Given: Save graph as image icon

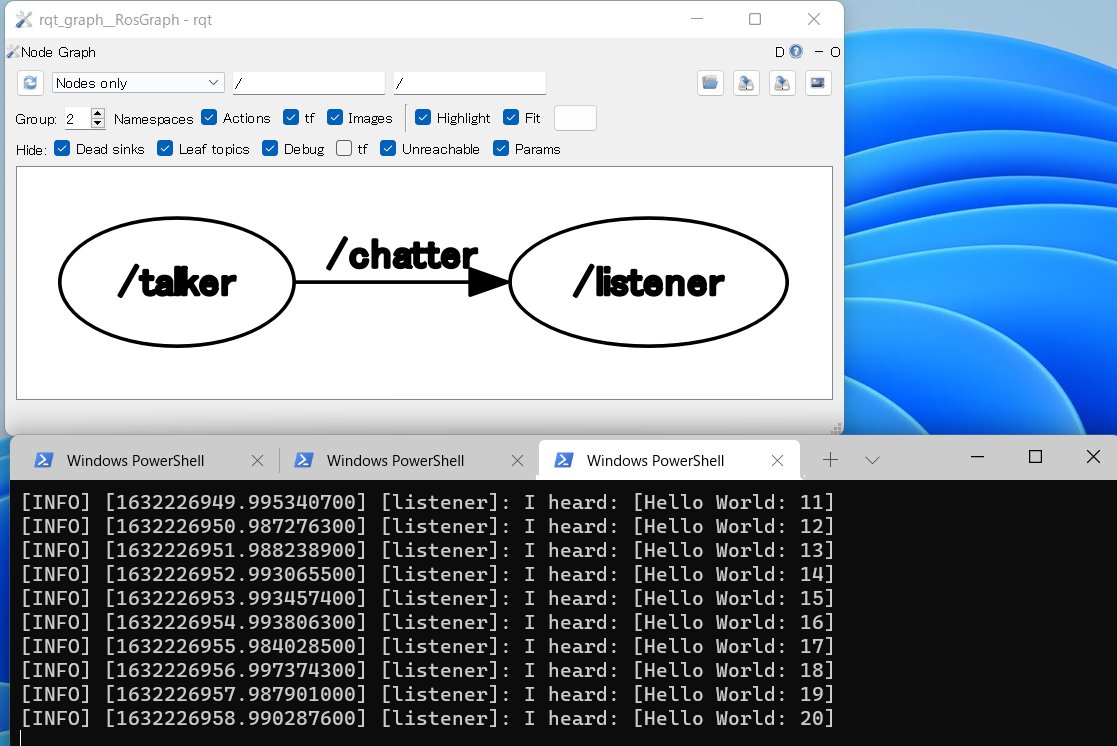Looking at the screenshot, I should tap(818, 83).
